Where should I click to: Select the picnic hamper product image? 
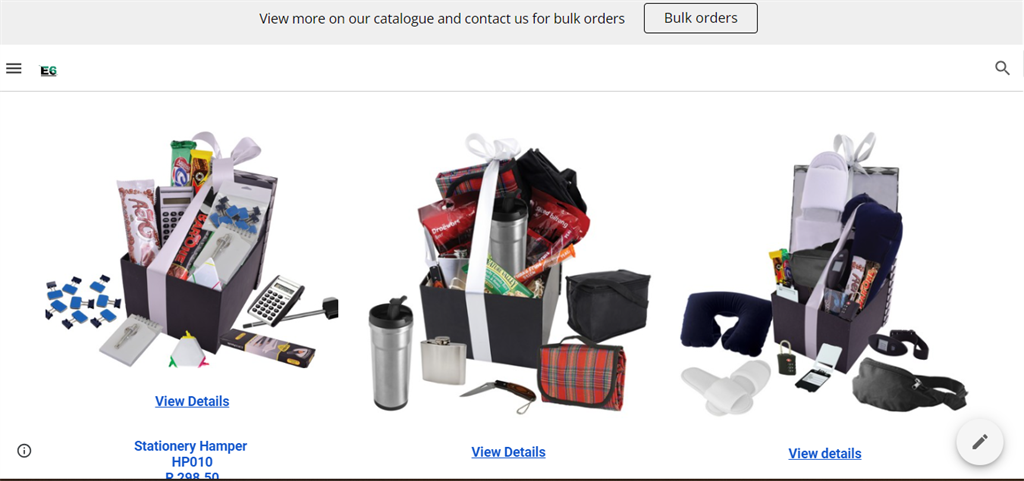click(x=509, y=273)
